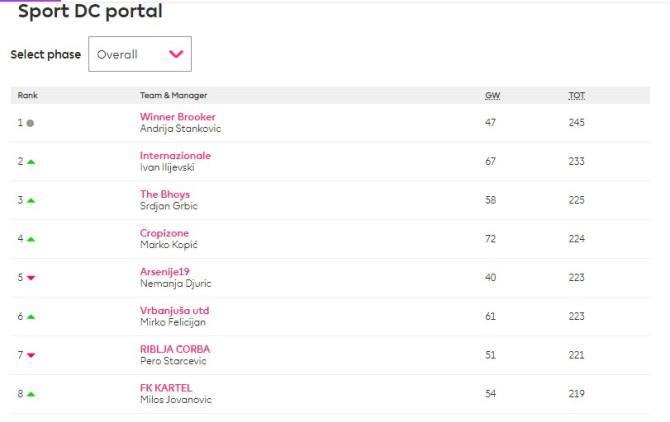Screen dimensions: 670x422
Task: View the FK KARTEL team
Action: point(166,387)
